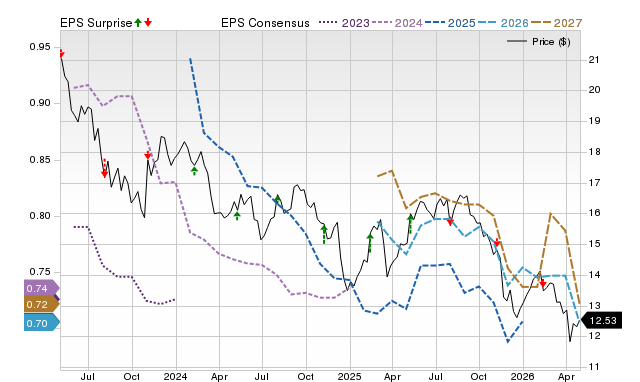Click red surprise marker near August 2025
640x382 pixels.
click(450, 222)
